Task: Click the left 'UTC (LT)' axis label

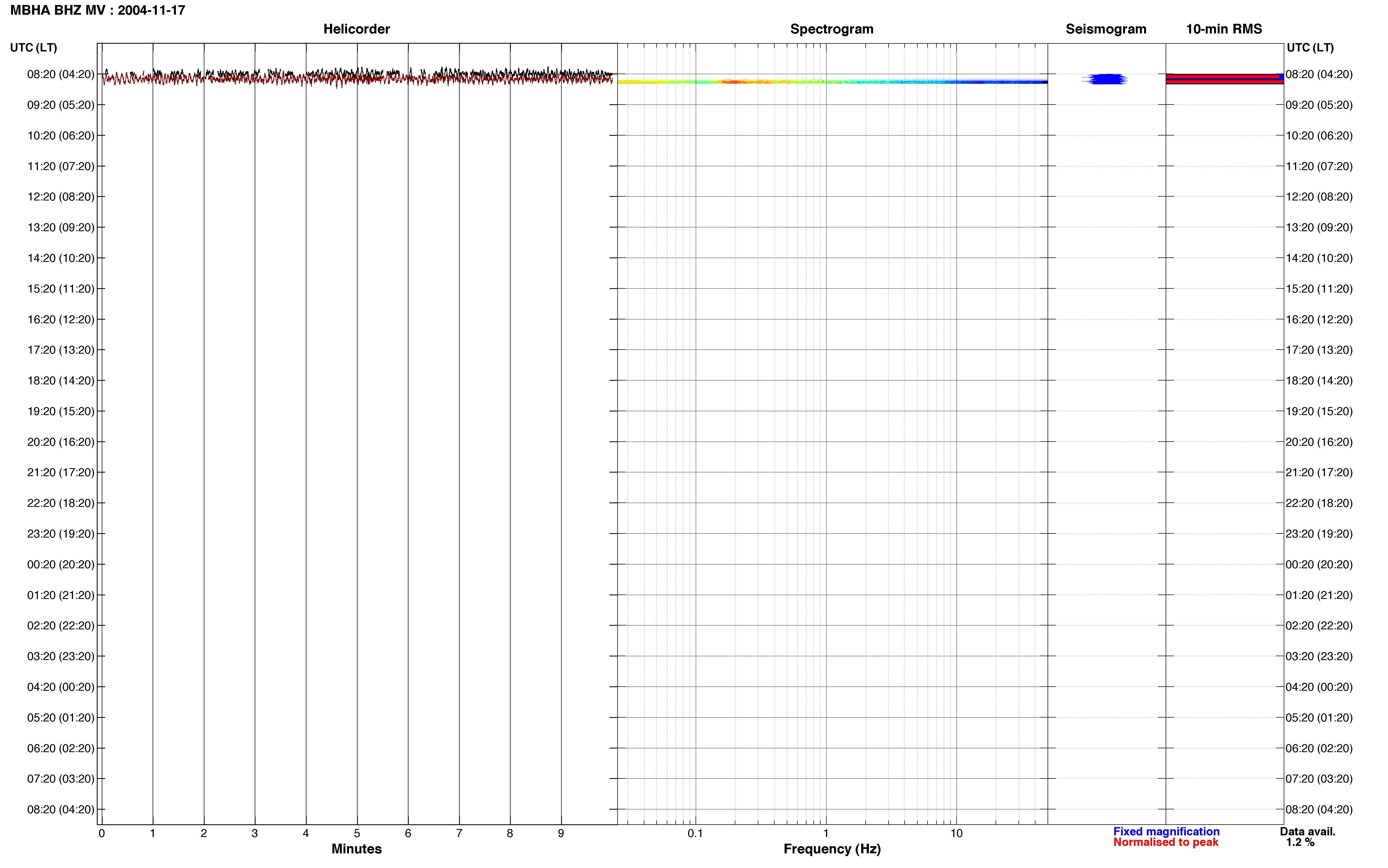Action: pyautogui.click(x=34, y=48)
